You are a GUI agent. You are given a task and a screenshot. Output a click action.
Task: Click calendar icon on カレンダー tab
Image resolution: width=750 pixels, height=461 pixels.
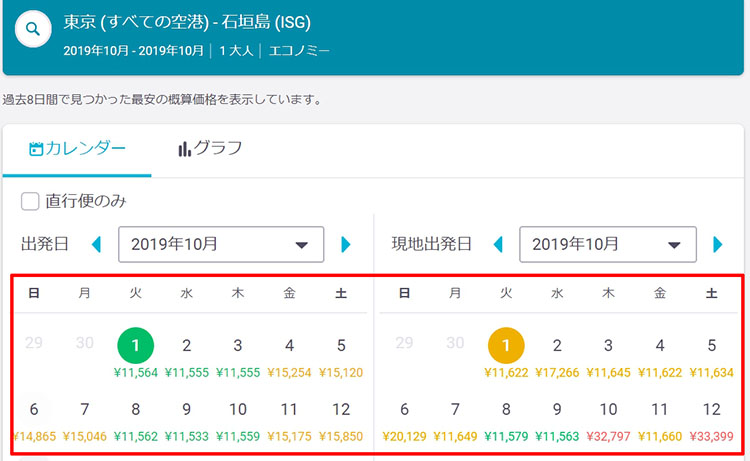click(36, 149)
